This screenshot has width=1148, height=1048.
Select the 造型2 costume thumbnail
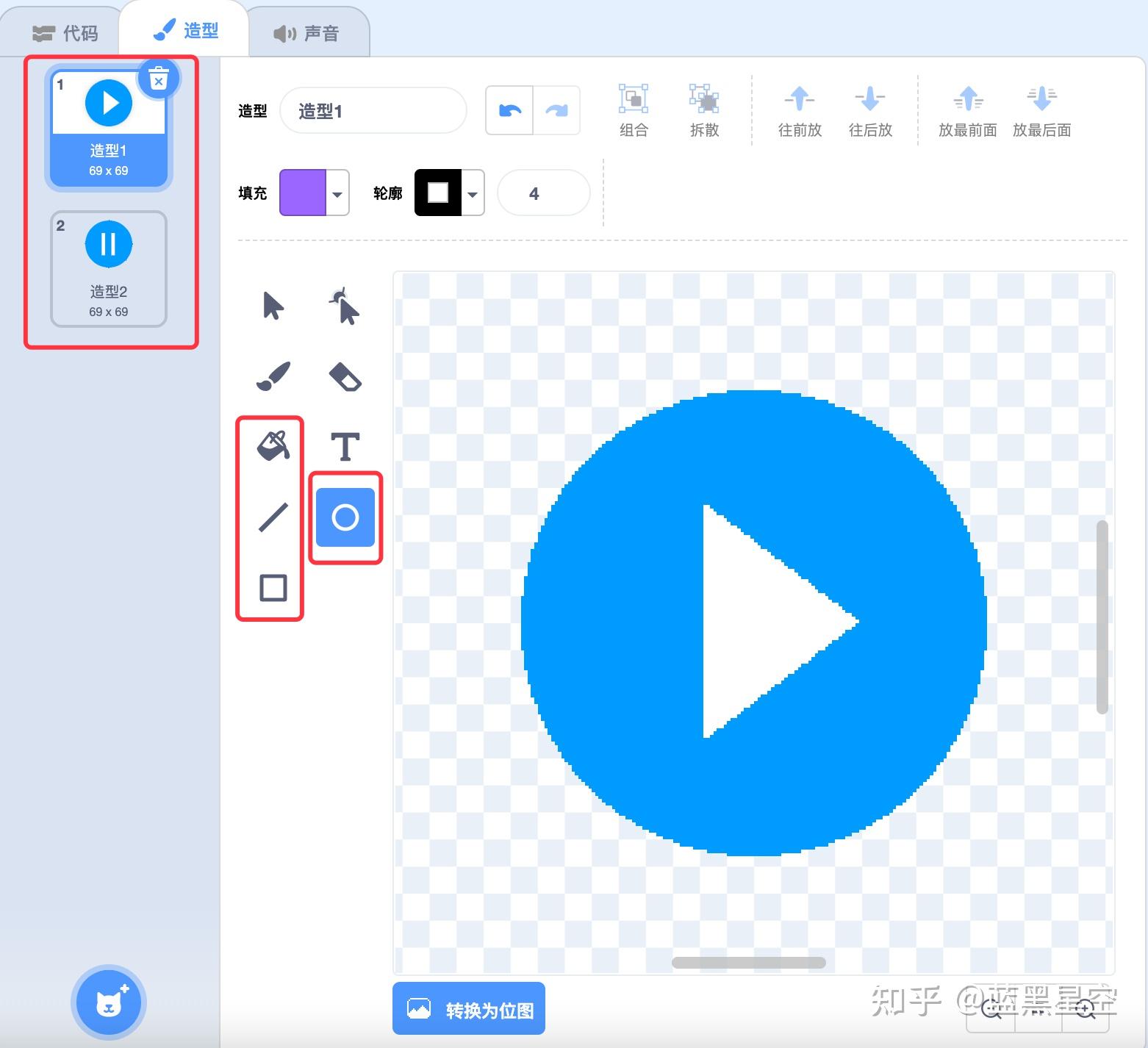point(108,268)
